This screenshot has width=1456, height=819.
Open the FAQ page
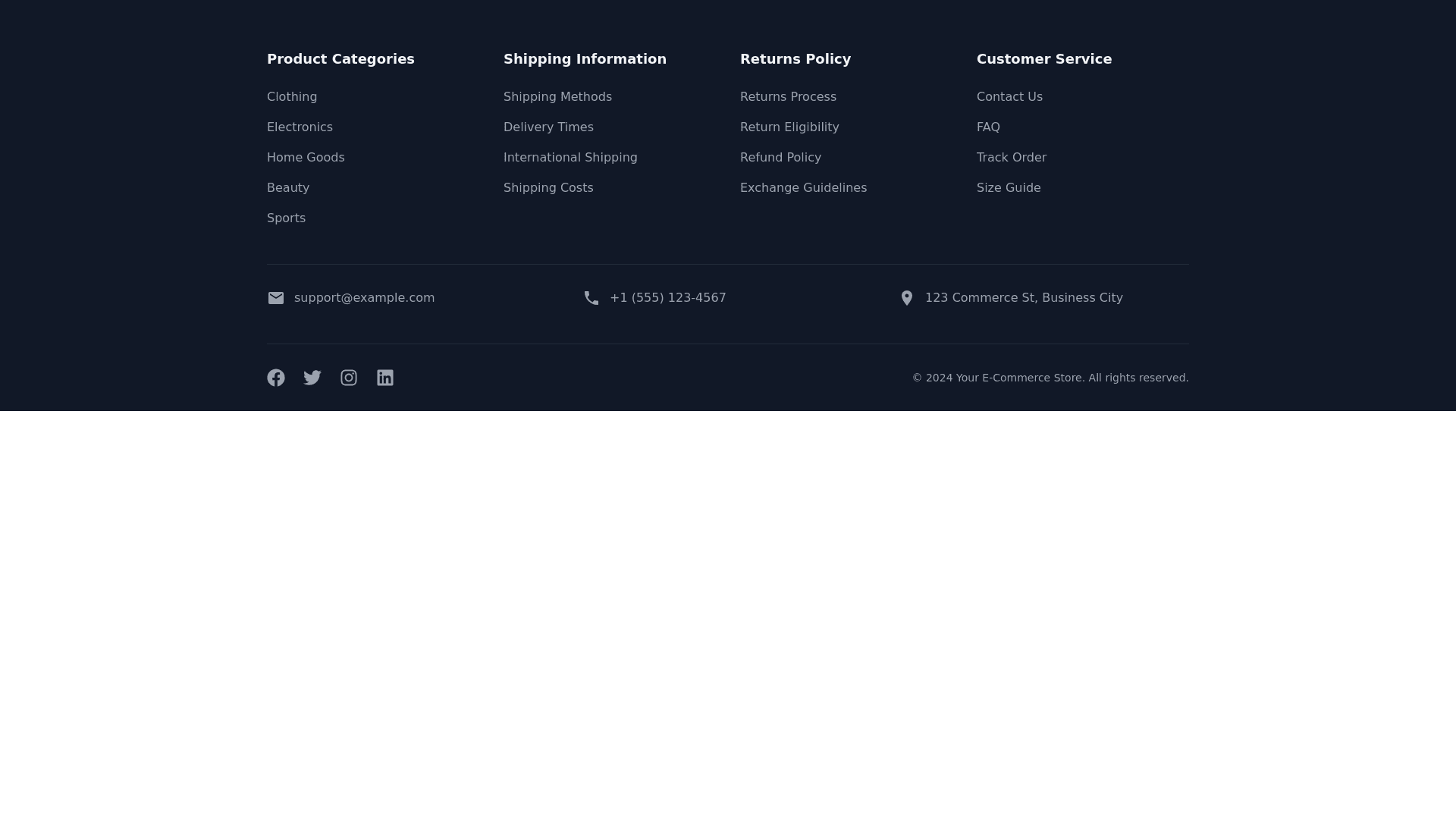988,127
